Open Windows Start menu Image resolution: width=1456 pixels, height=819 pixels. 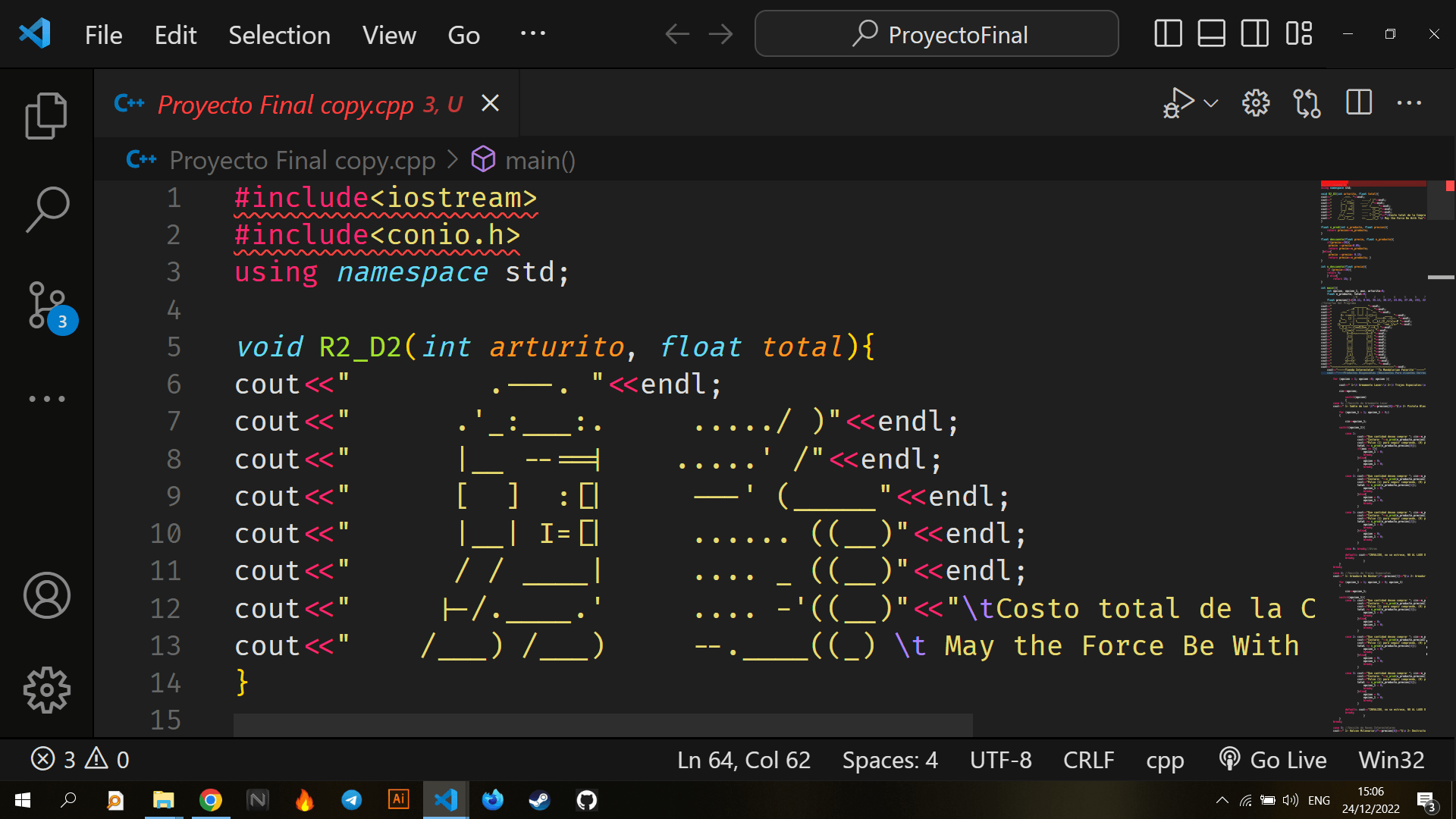[23, 800]
